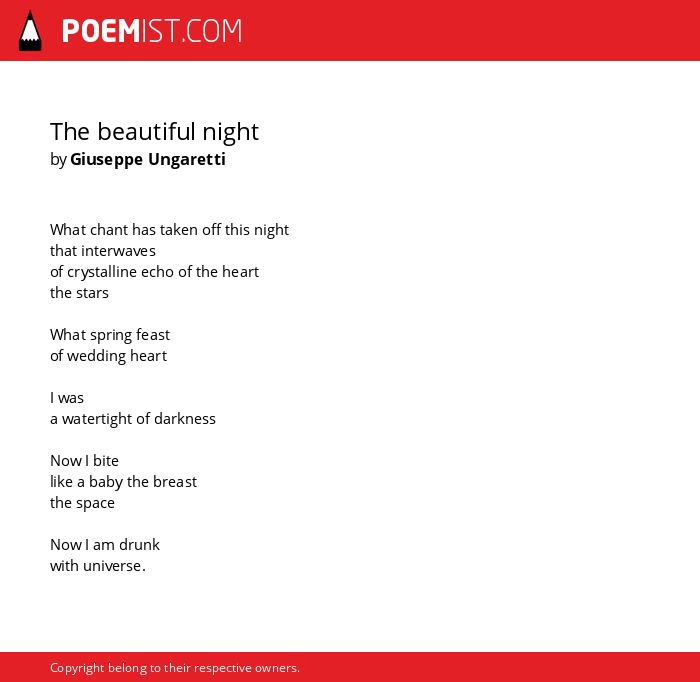Click the line of wedding heart
Viewport: 700px width, 682px height.
[x=108, y=356]
